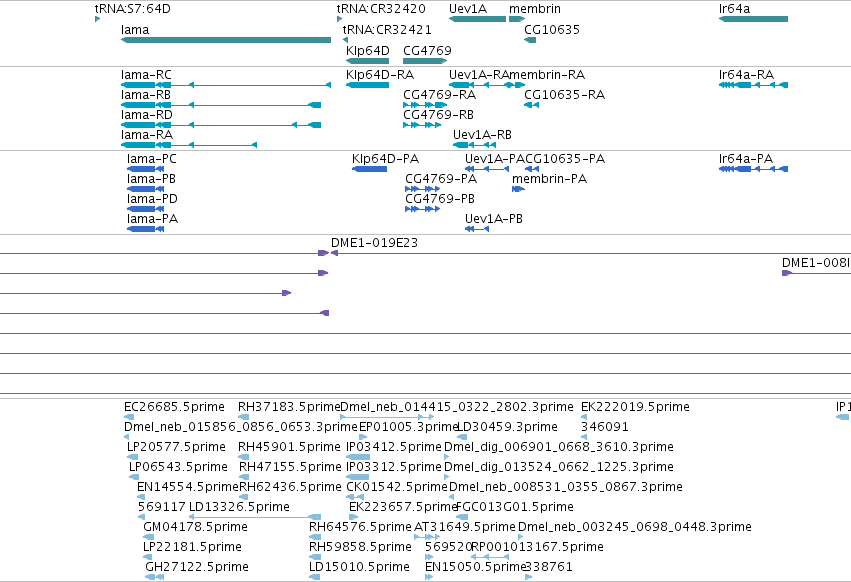Image resolution: width=851 pixels, height=582 pixels.
Task: Select the LD15010.5prime EST label
Action: [x=359, y=567]
